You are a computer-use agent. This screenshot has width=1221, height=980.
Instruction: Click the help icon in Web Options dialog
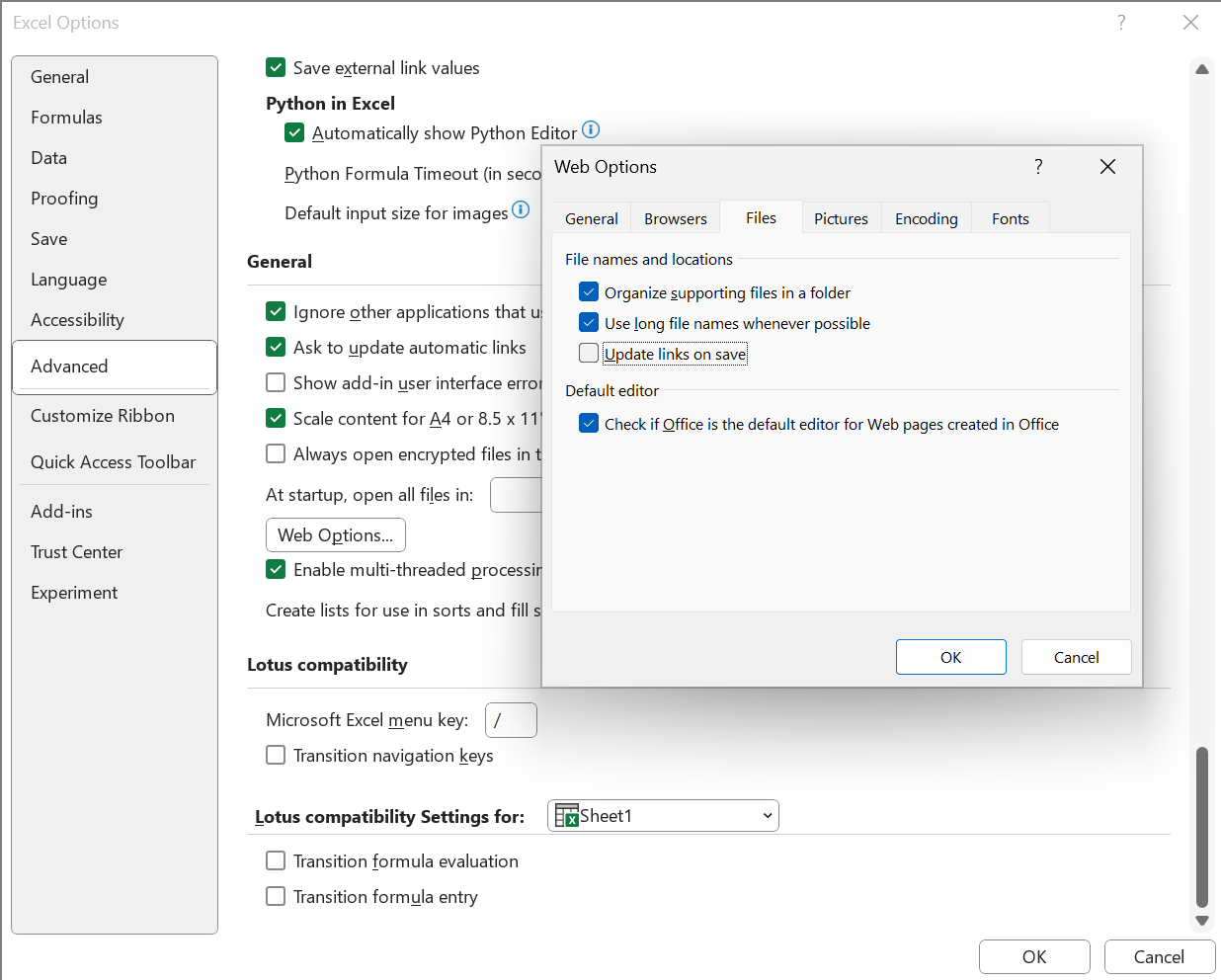click(1038, 167)
